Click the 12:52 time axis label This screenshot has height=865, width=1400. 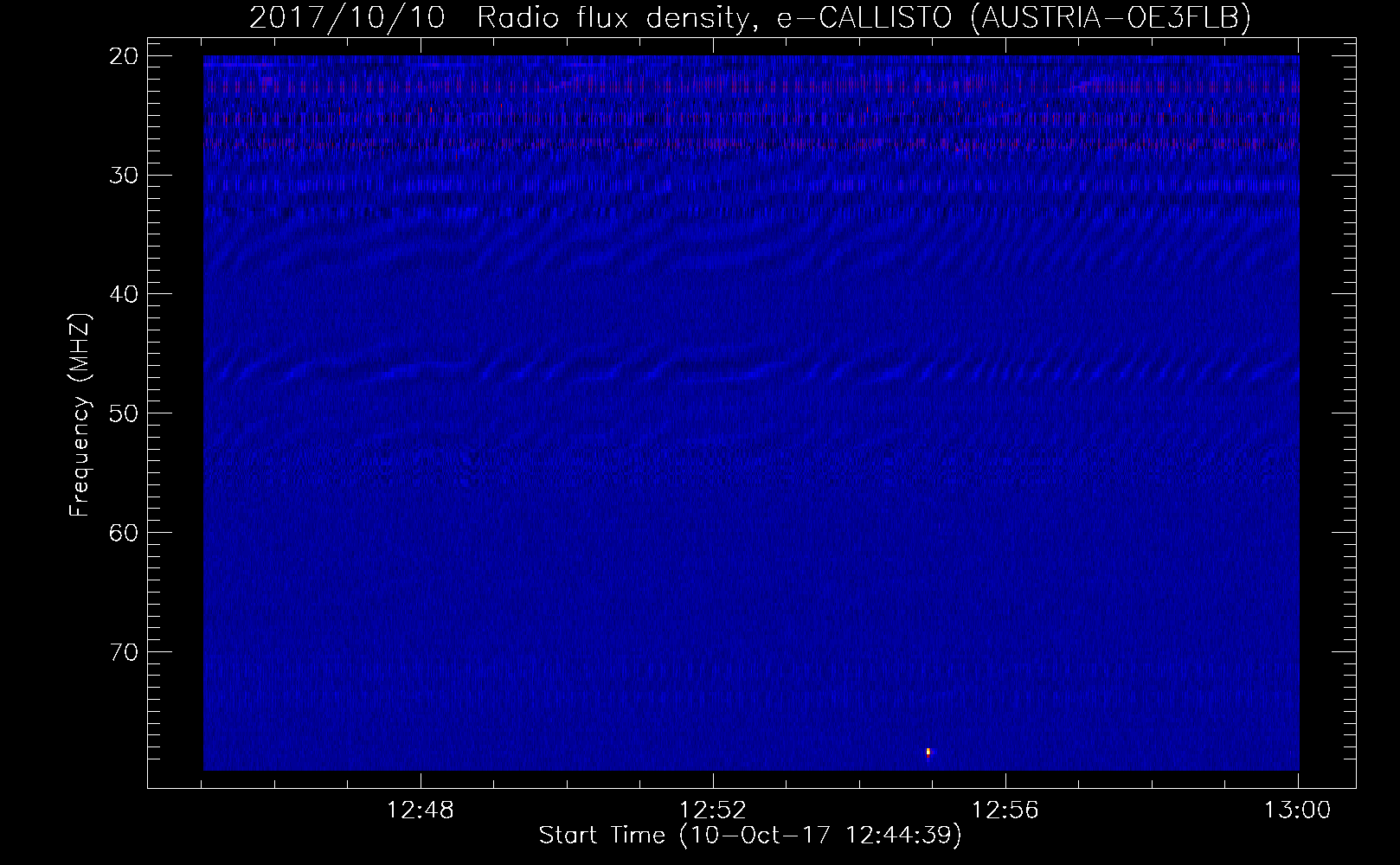[x=713, y=811]
